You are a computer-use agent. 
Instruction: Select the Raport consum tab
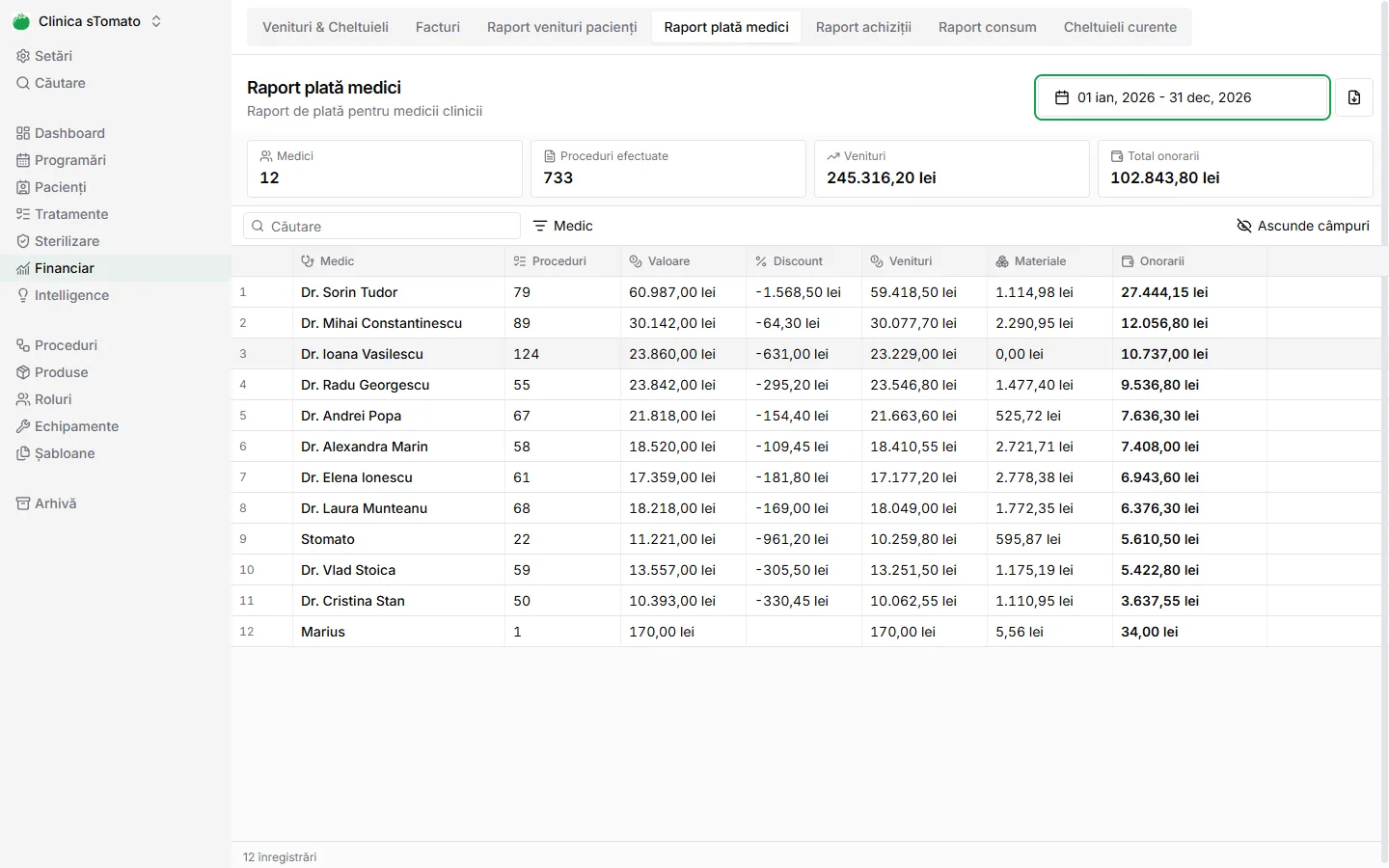pos(988,27)
